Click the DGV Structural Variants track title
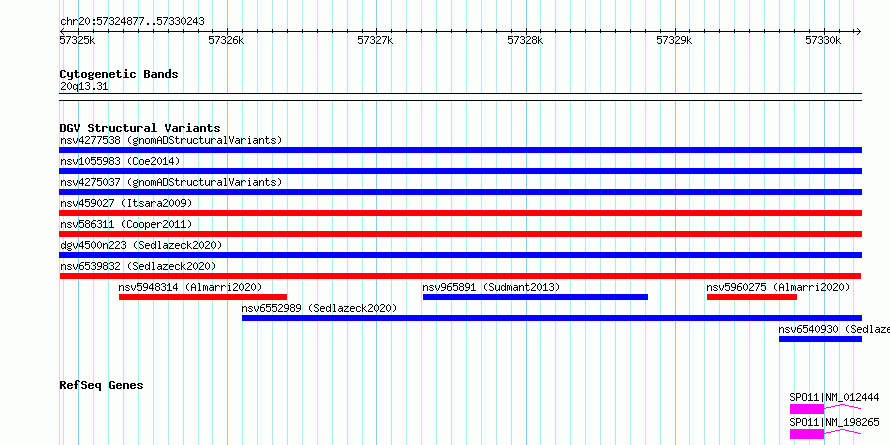Viewport: 890px width, 445px height. tap(140, 128)
